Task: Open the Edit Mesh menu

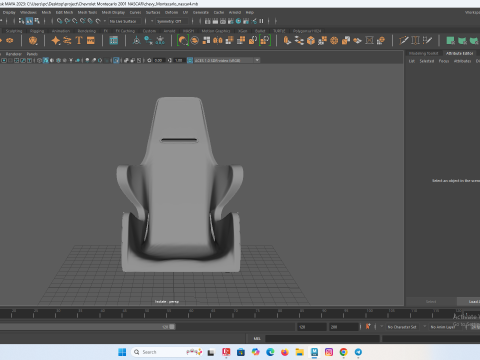Action: [64, 12]
